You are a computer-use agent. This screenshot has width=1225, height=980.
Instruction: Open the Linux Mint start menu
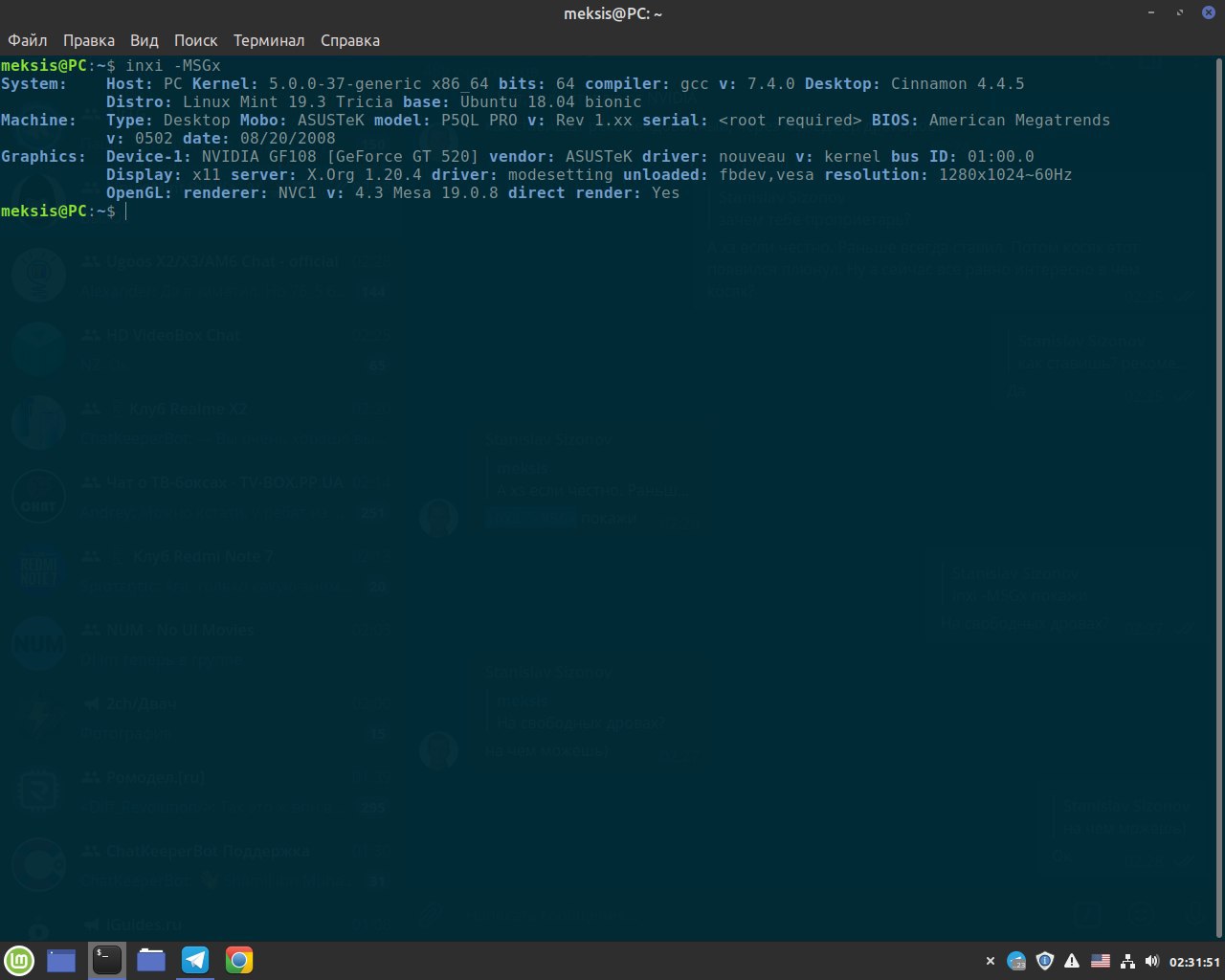point(19,960)
